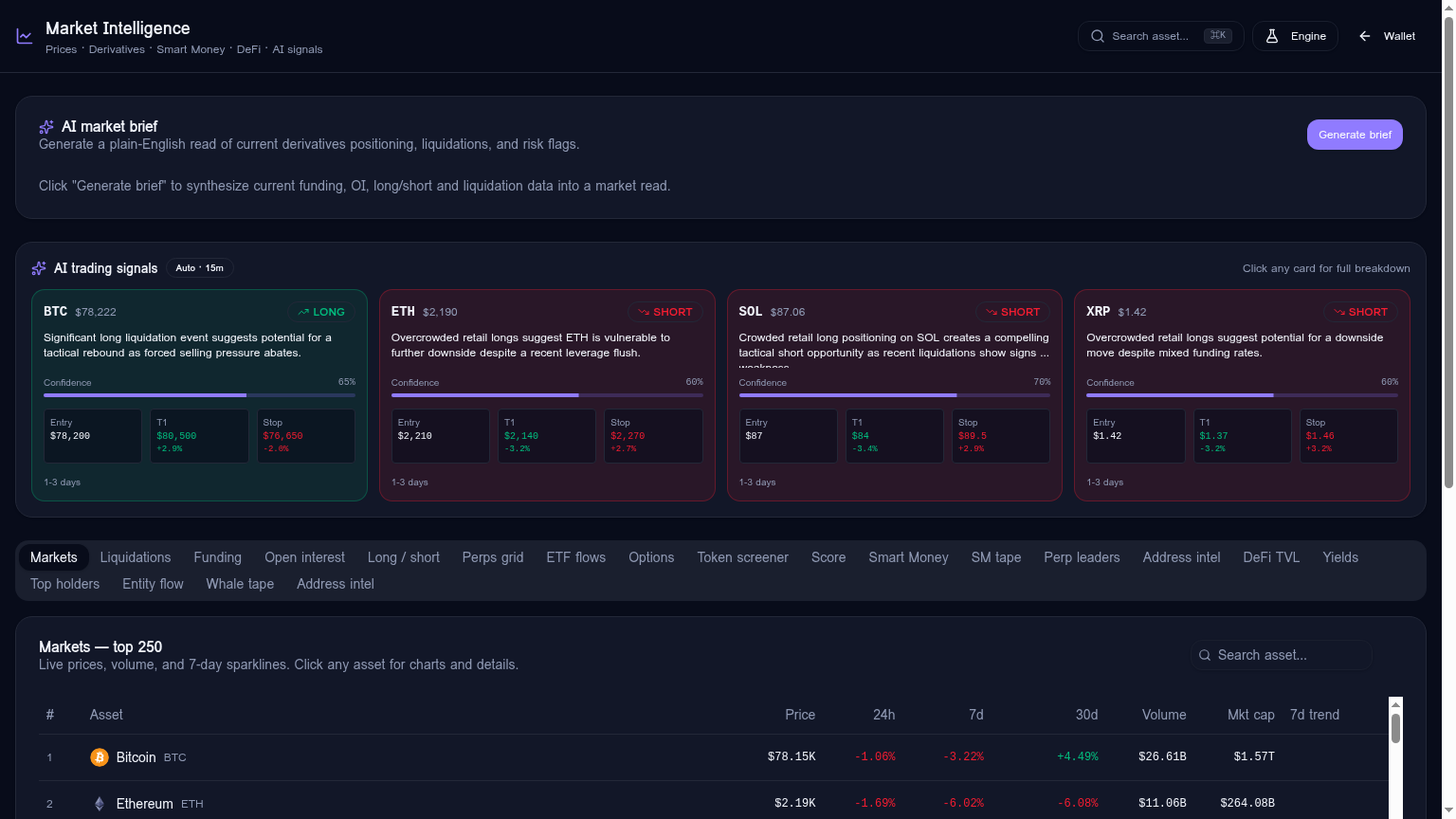Click the Wallet back arrow icon
Viewport: 1456px width, 819px height.
pyautogui.click(x=1365, y=36)
